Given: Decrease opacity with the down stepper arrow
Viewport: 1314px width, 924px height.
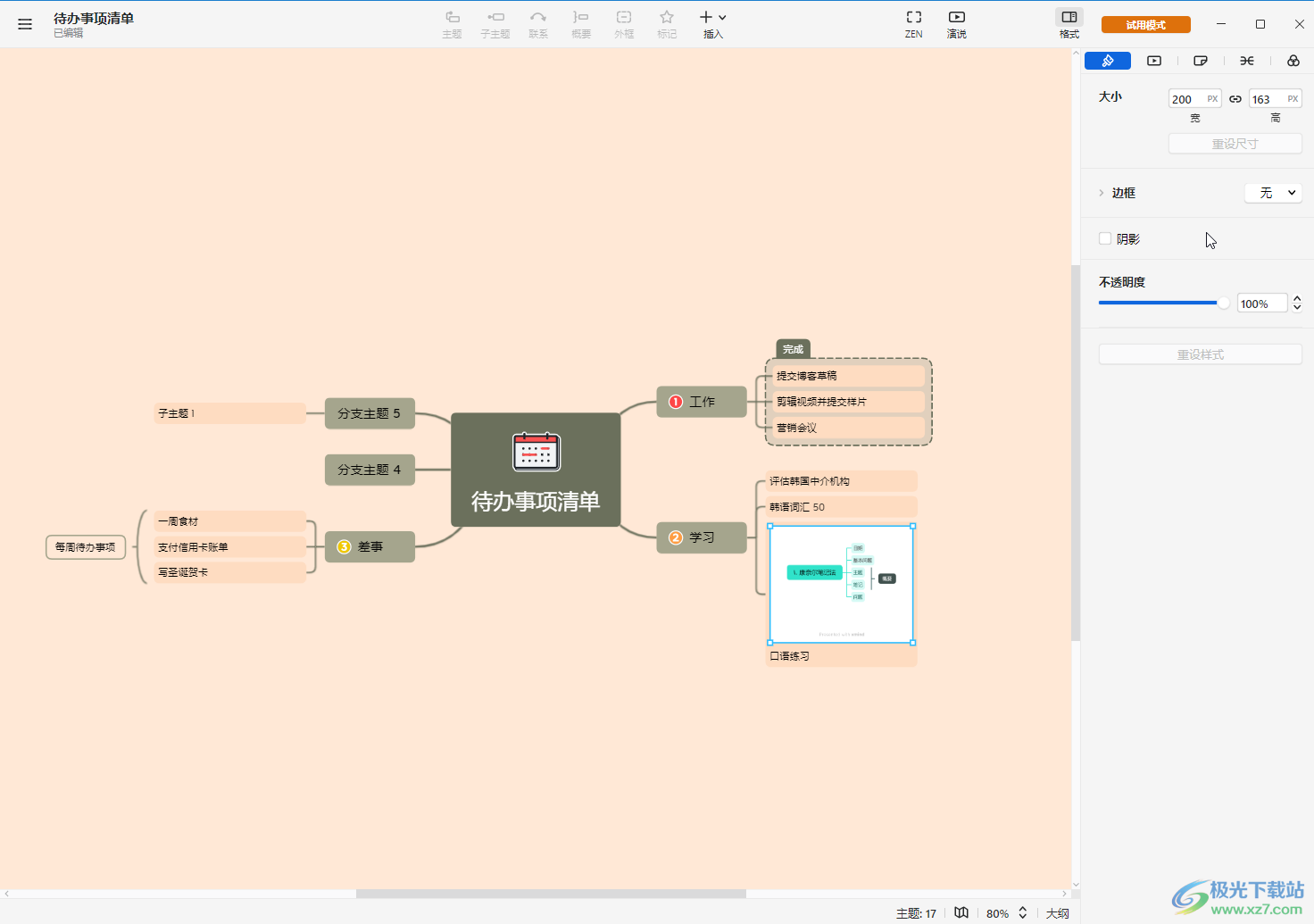Looking at the screenshot, I should 1297,308.
